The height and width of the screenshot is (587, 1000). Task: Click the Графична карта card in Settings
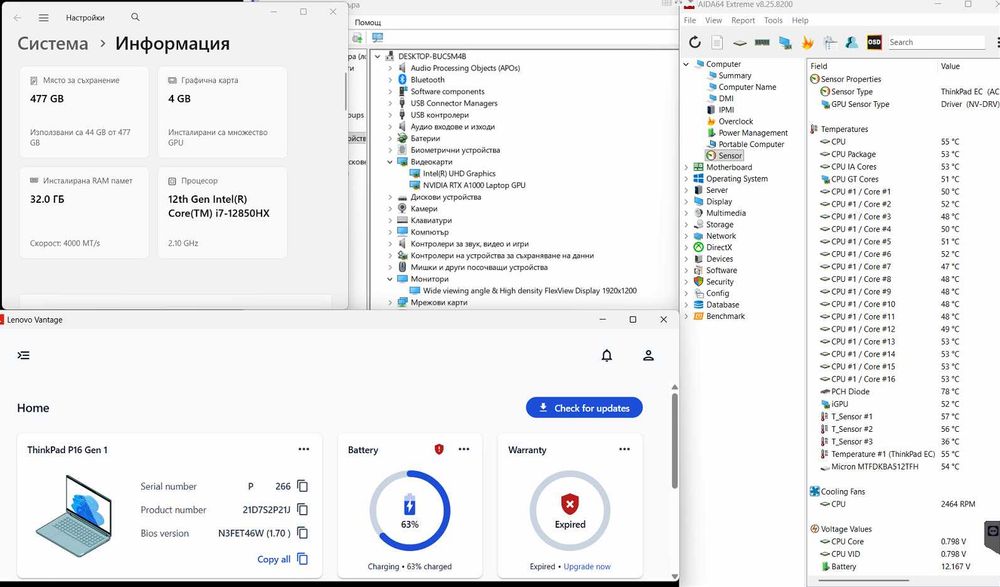pos(223,112)
